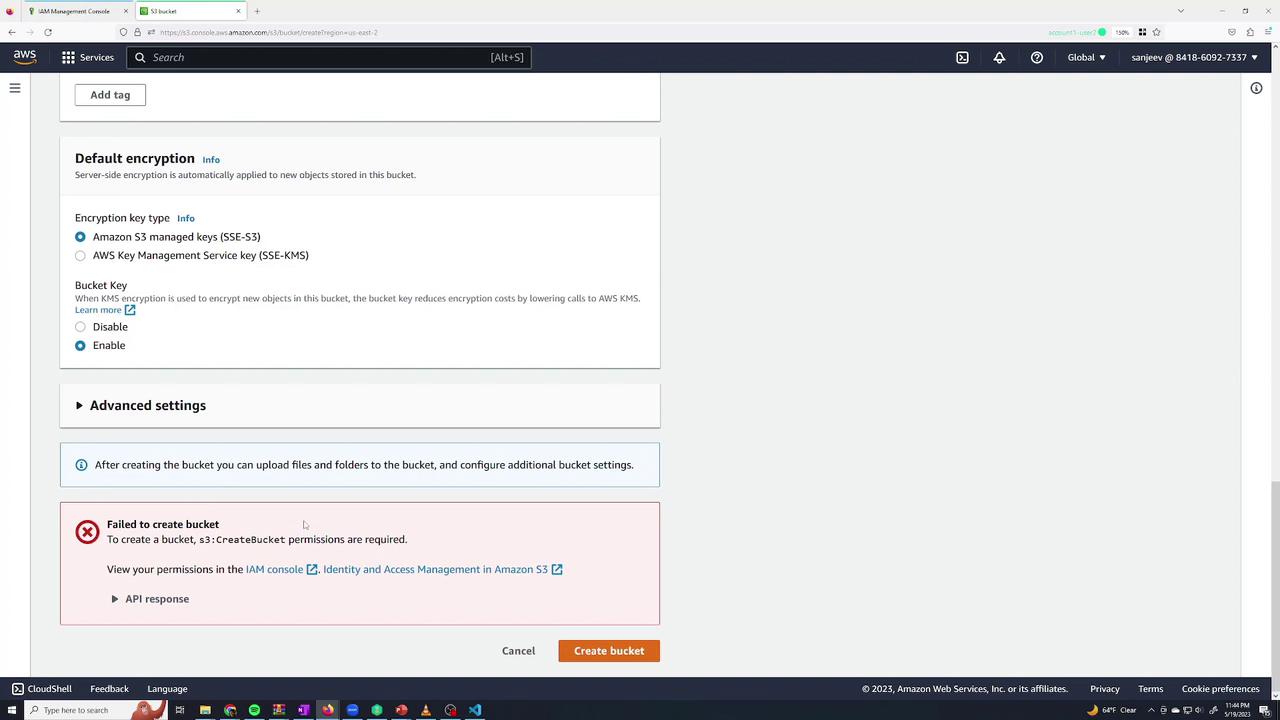Open the Firefox application menu
Viewport: 1280px width, 720px height.
click(x=1268, y=32)
